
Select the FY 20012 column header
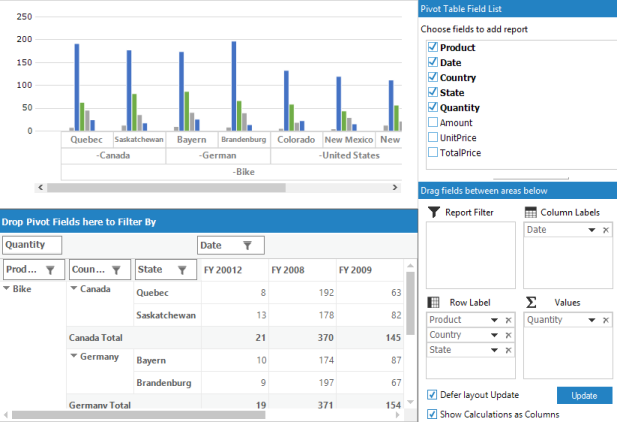(x=235, y=270)
